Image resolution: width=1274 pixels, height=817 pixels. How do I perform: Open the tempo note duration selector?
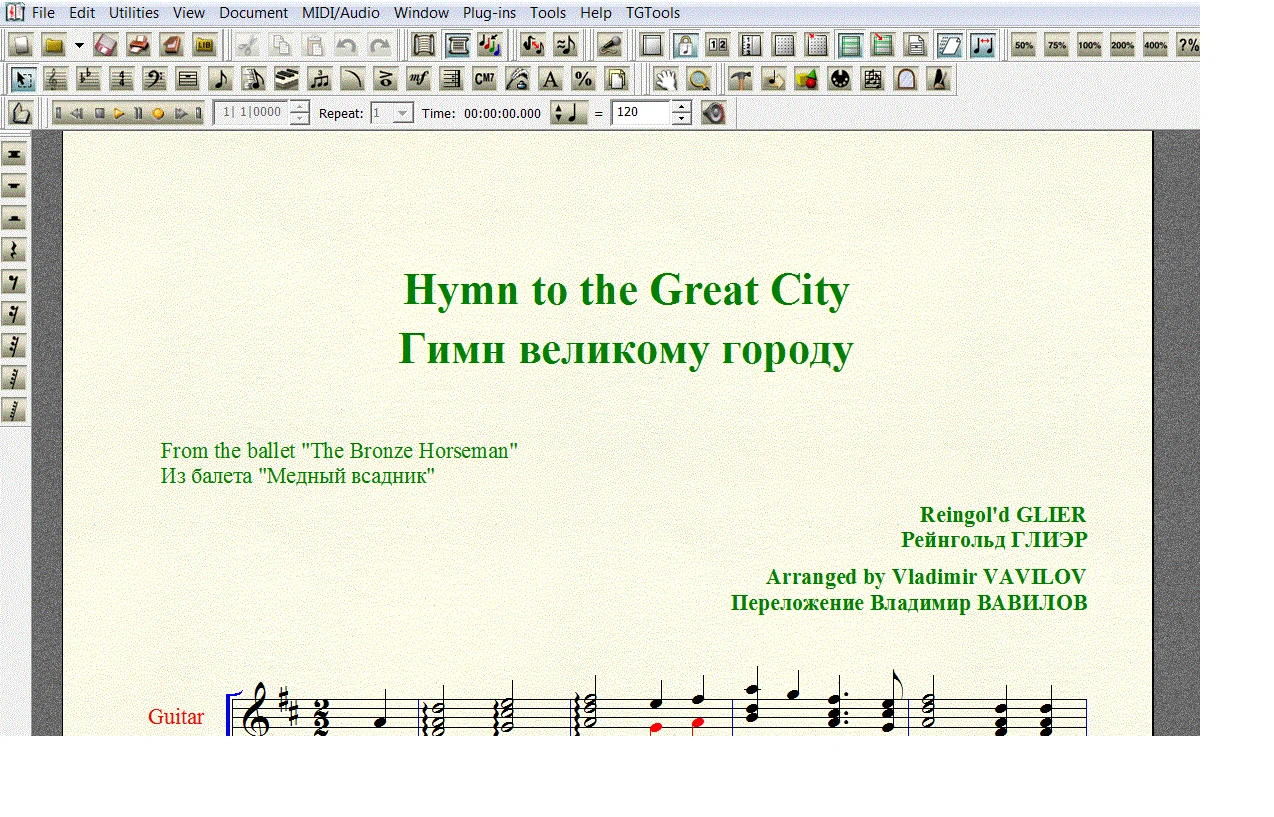pyautogui.click(x=569, y=113)
